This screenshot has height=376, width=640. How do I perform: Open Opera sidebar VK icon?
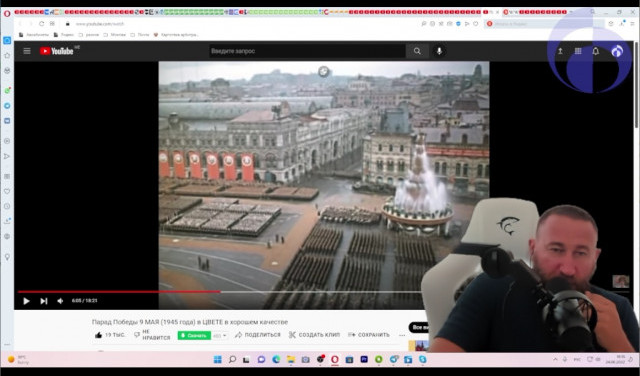7,121
